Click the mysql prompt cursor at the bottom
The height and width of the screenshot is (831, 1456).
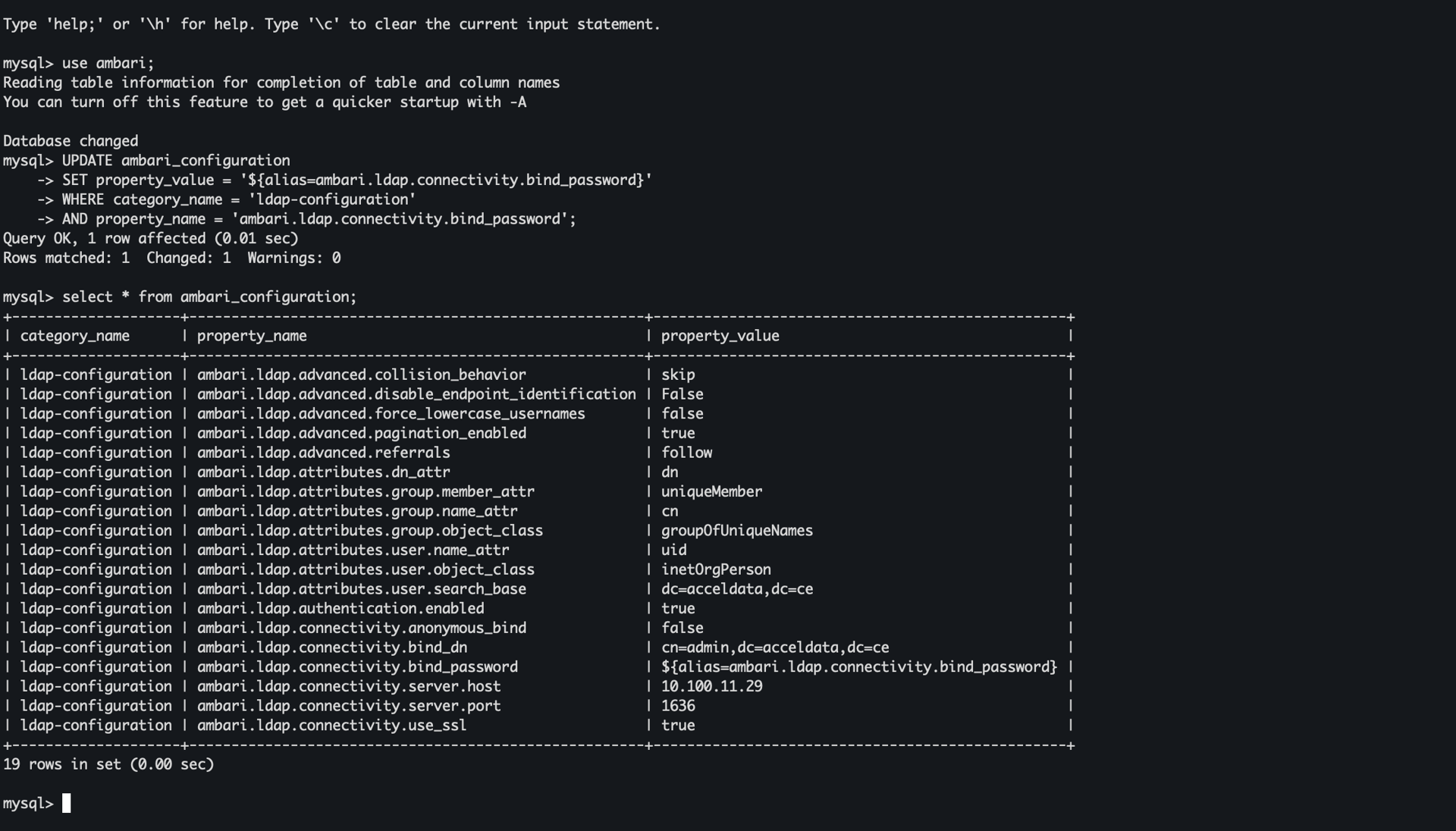tap(66, 803)
